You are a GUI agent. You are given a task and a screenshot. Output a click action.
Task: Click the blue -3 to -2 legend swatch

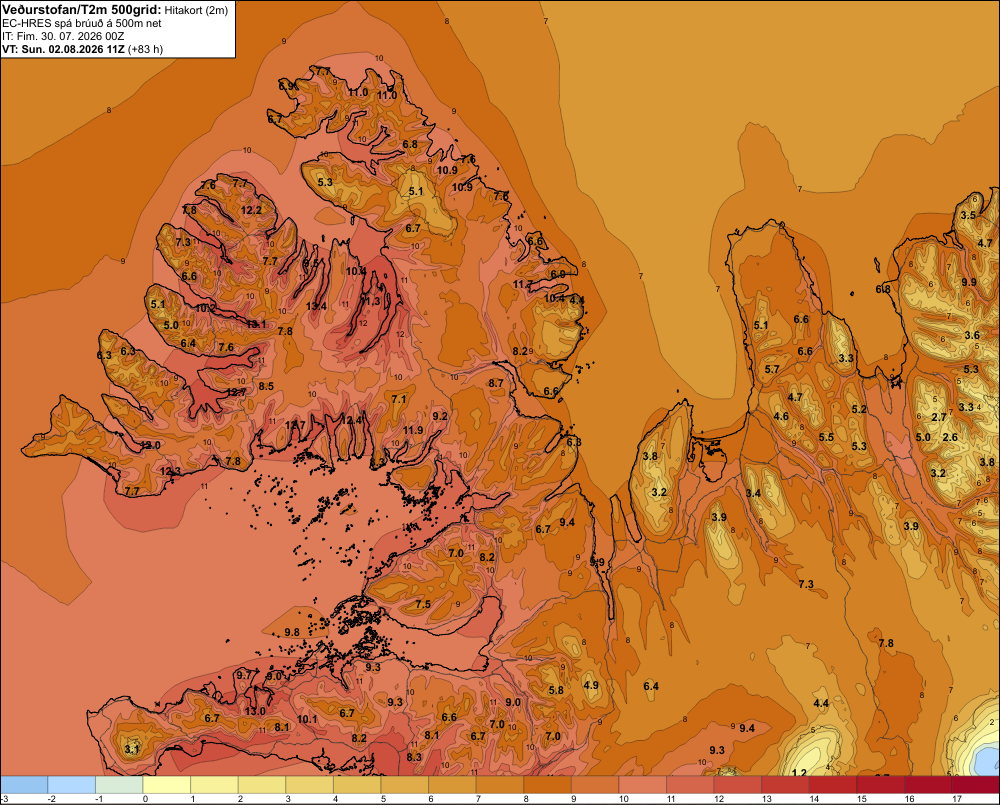(24, 785)
